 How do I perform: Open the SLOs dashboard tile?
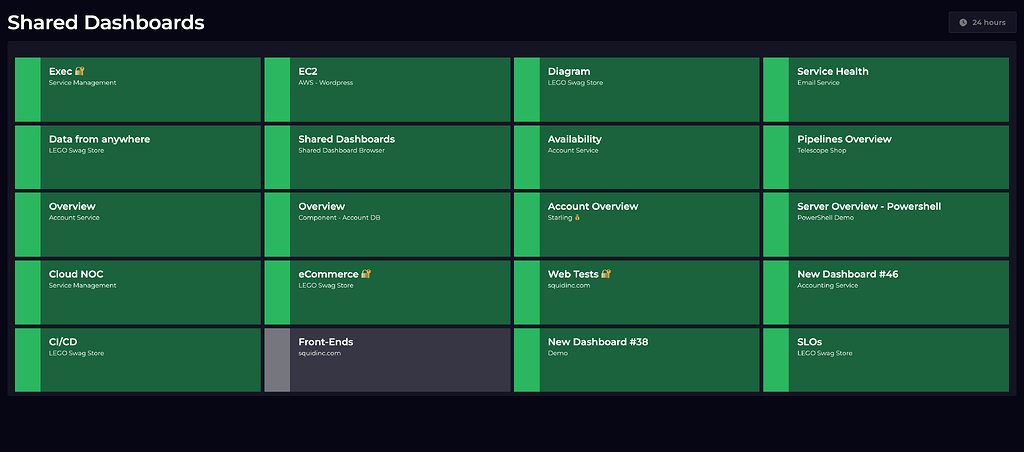coord(886,360)
